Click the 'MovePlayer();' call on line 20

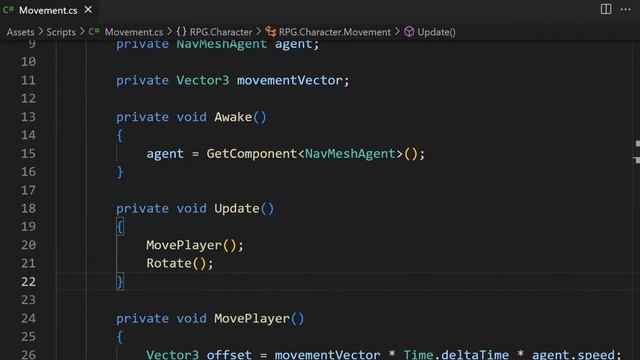pos(195,245)
